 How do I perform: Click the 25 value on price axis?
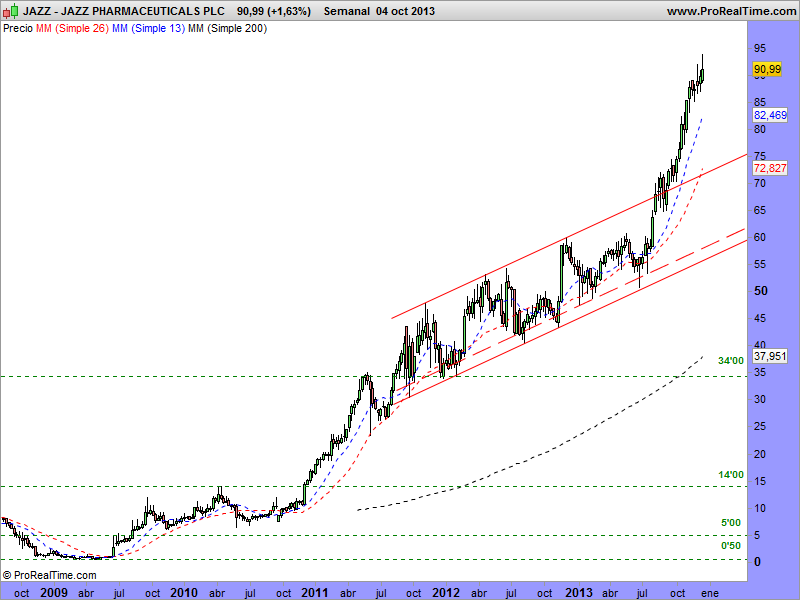pos(760,427)
